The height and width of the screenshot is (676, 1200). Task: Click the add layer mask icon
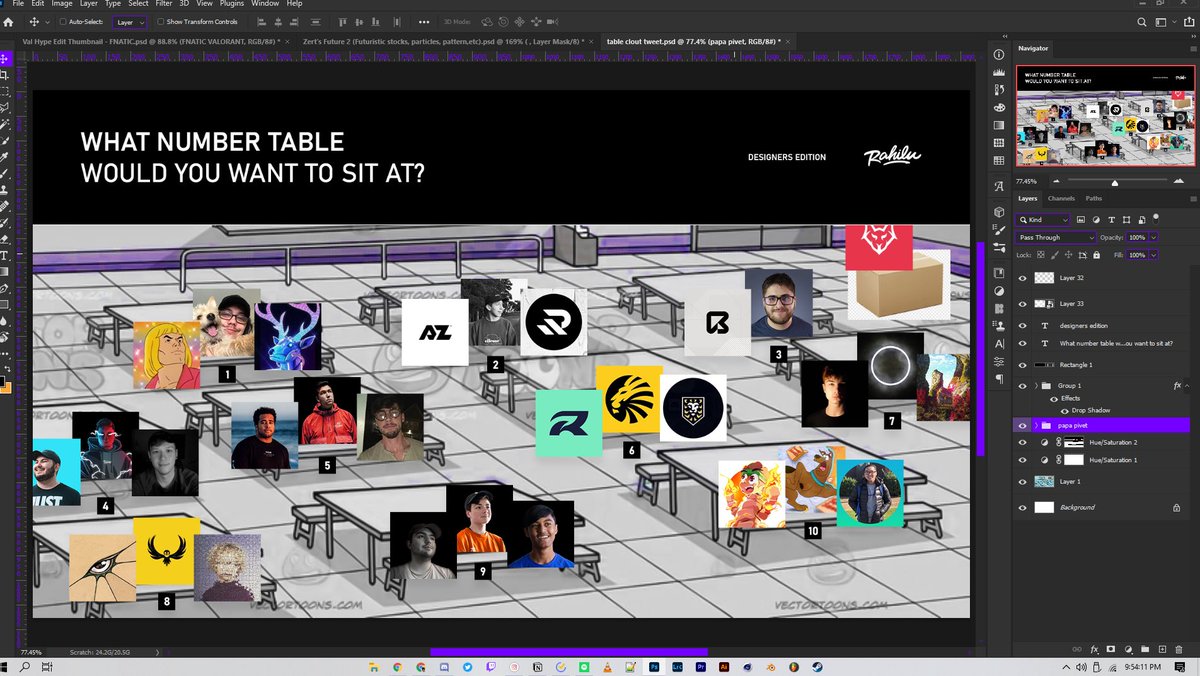(1111, 649)
